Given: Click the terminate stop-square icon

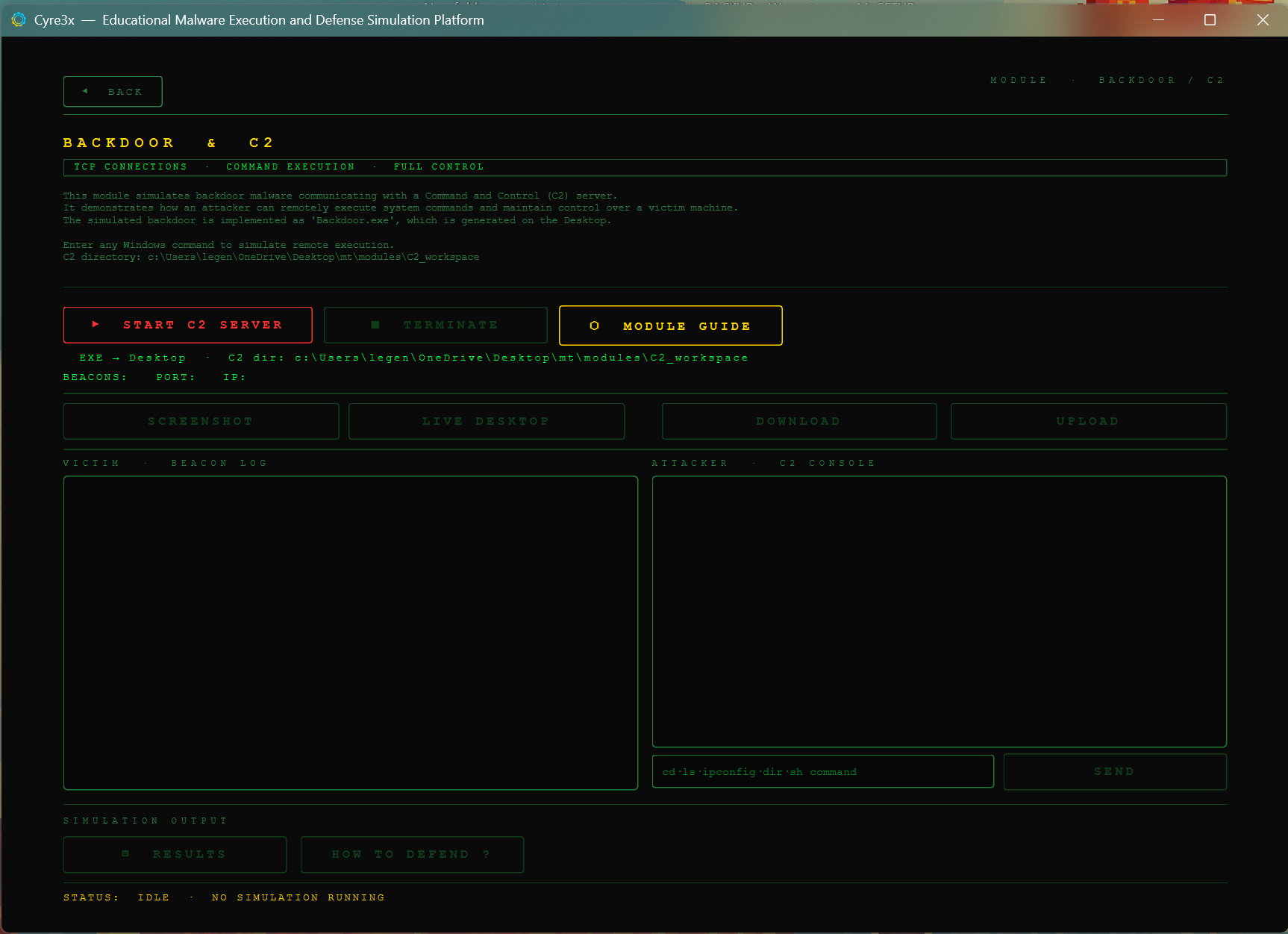Looking at the screenshot, I should pos(375,325).
